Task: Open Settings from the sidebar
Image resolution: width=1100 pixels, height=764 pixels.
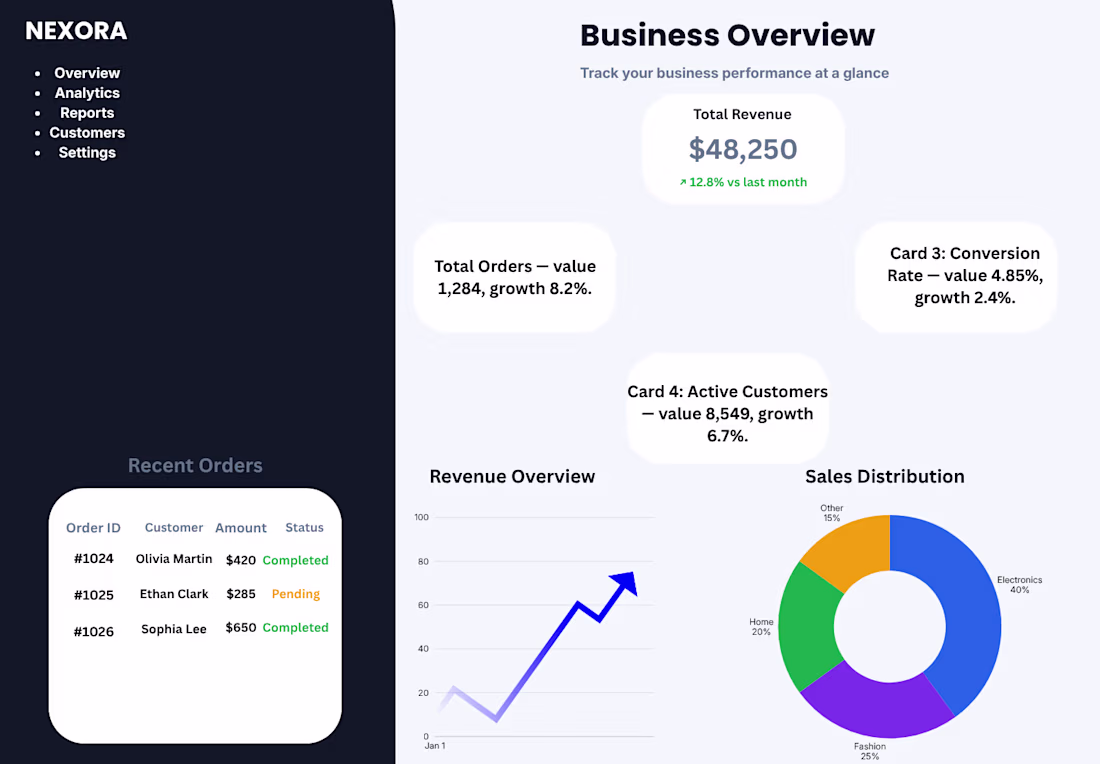Action: (87, 152)
